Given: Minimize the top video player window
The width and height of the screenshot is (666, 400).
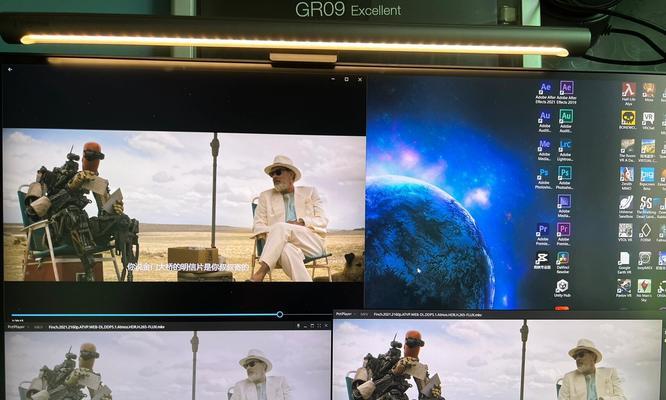Looking at the screenshot, I should (x=333, y=79).
